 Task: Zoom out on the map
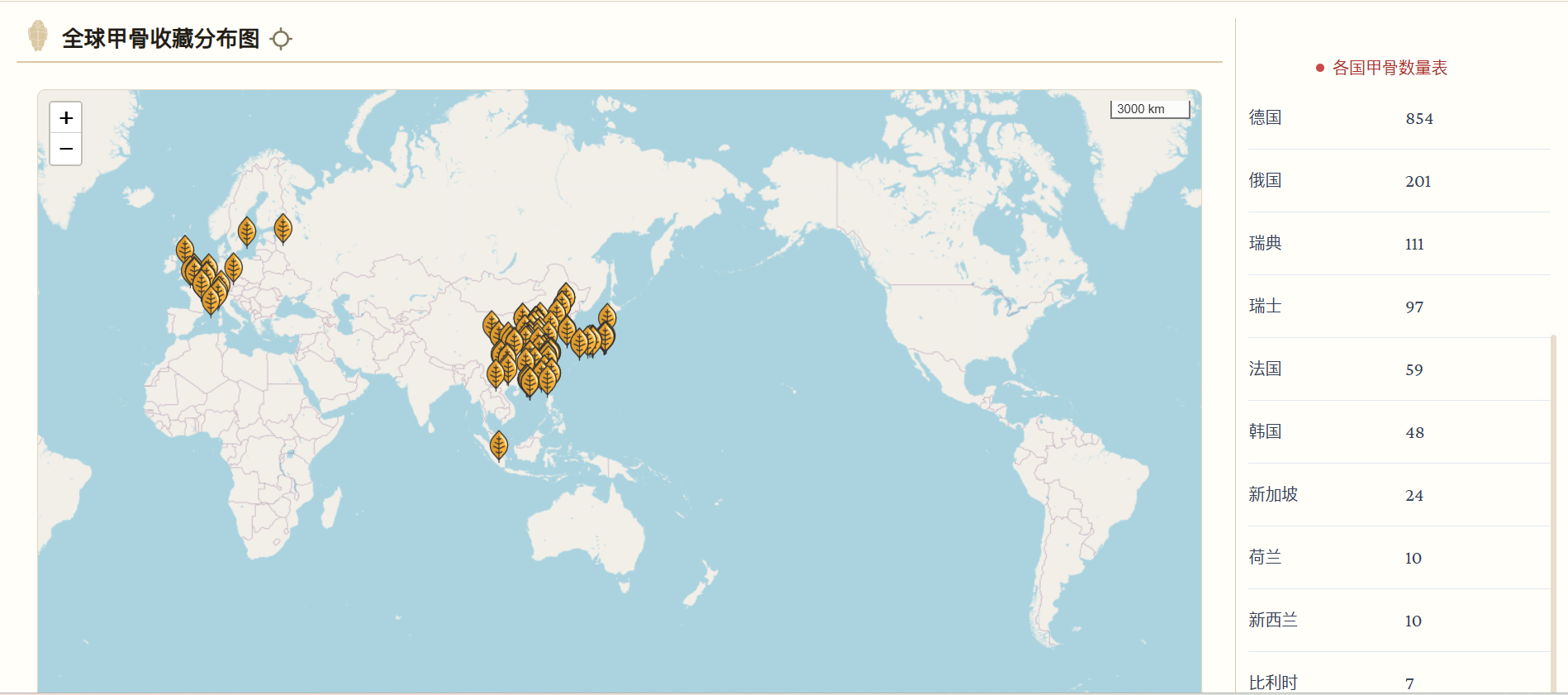[x=66, y=150]
